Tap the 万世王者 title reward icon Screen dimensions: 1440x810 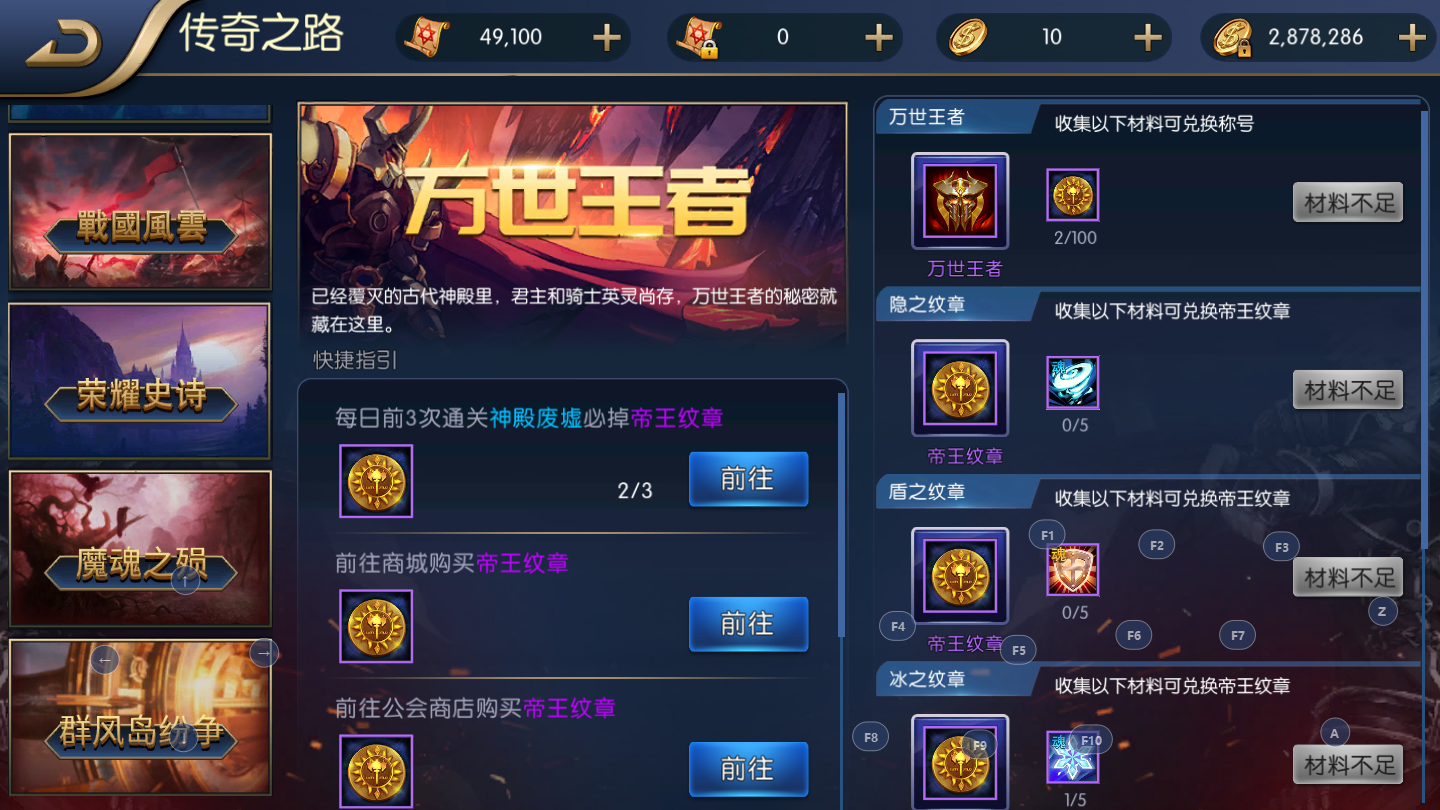click(x=960, y=201)
